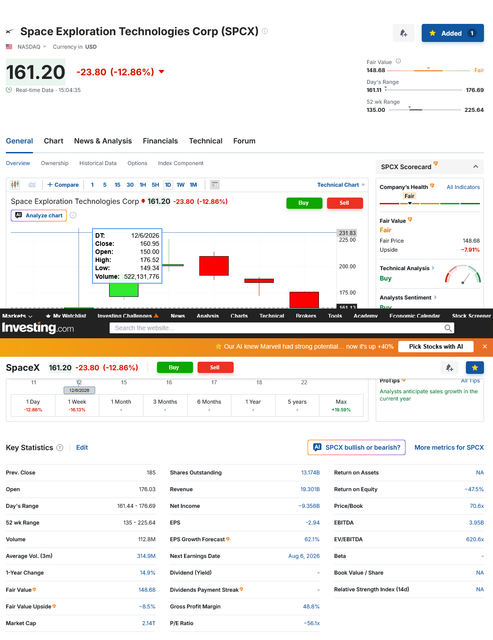Open the Markets menu dropdown
The width and height of the screenshot is (493, 640).
click(17, 316)
